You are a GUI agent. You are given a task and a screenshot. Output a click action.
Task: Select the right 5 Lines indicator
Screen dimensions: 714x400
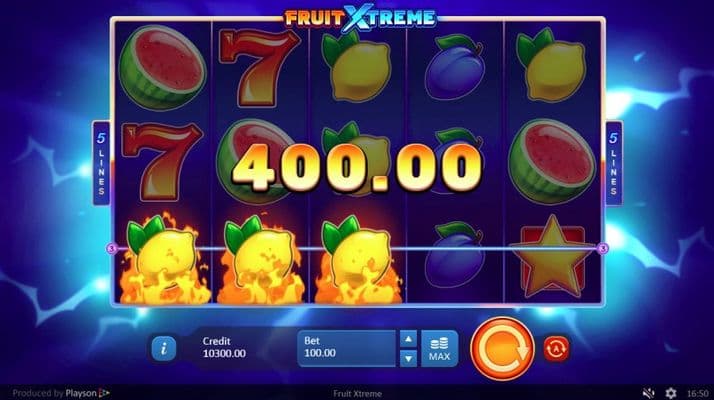(x=614, y=164)
